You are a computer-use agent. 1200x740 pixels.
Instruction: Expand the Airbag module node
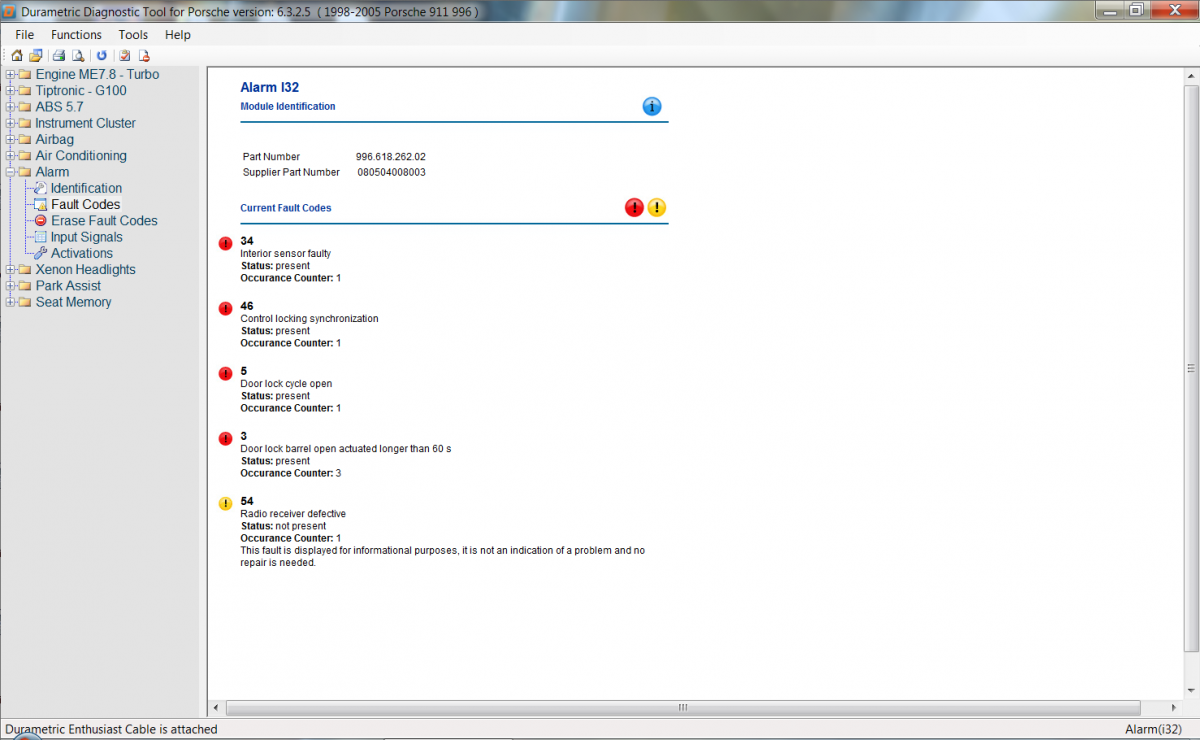tap(10, 140)
